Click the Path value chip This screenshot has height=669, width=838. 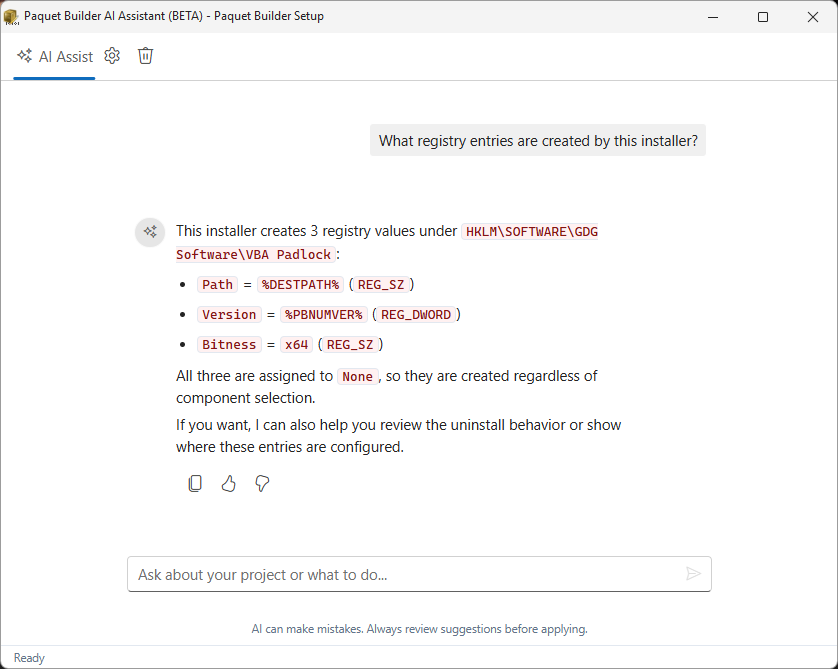tap(217, 284)
